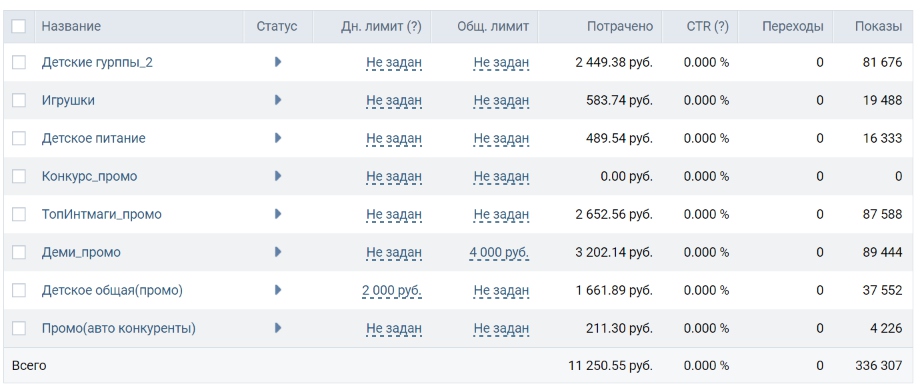Select Детское общая(промо) with its checkbox
Image resolution: width=920 pixels, height=390 pixels.
click(x=19, y=290)
